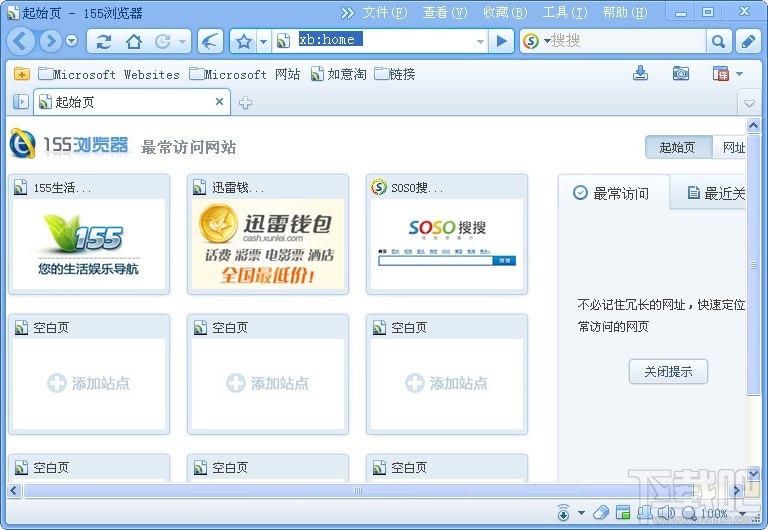Open the navigation history dropdown next to forward
The image size is (768, 530).
click(x=72, y=41)
